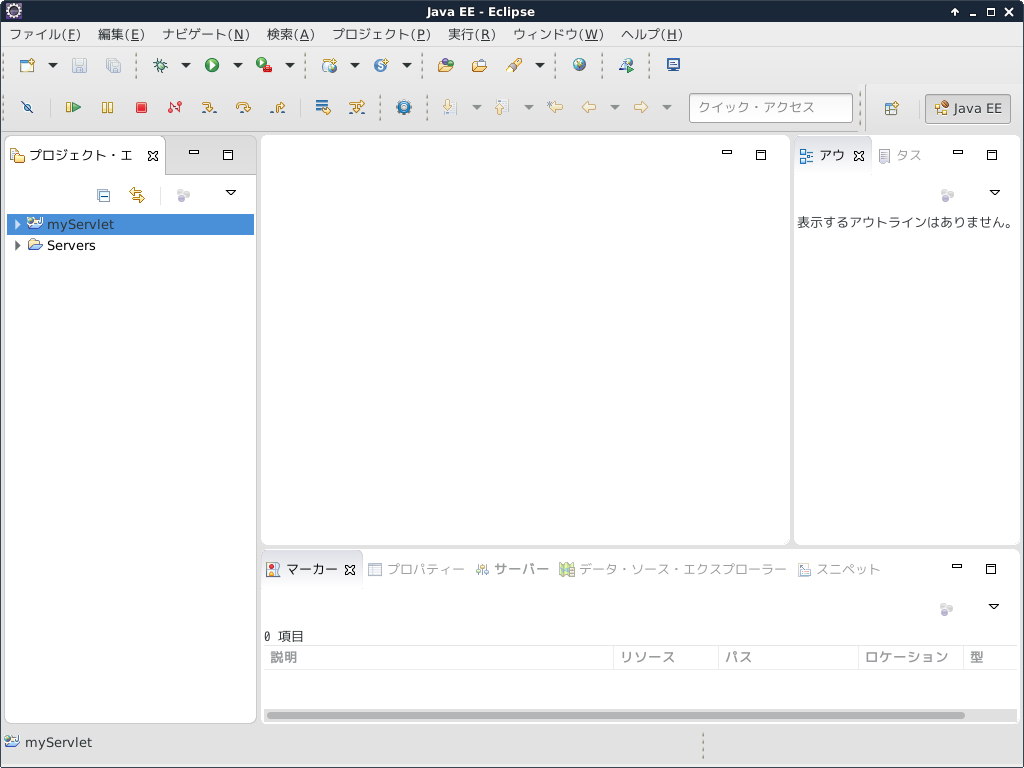This screenshot has height=768, width=1024.
Task: Click the Resume debug icon
Action: [x=73, y=107]
